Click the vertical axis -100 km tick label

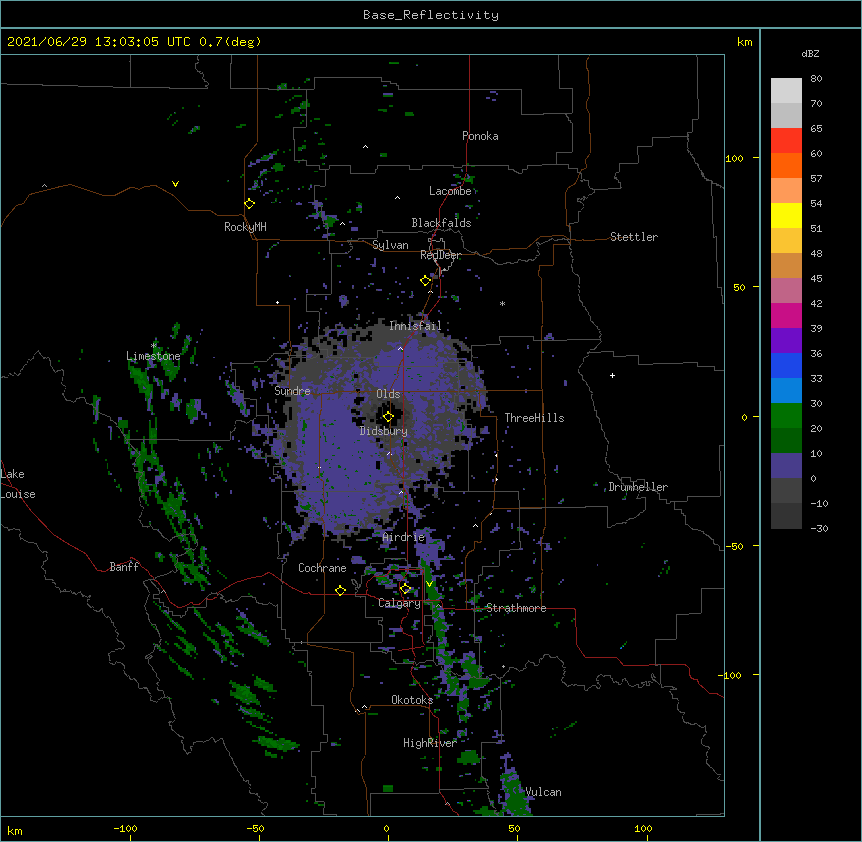[731, 675]
